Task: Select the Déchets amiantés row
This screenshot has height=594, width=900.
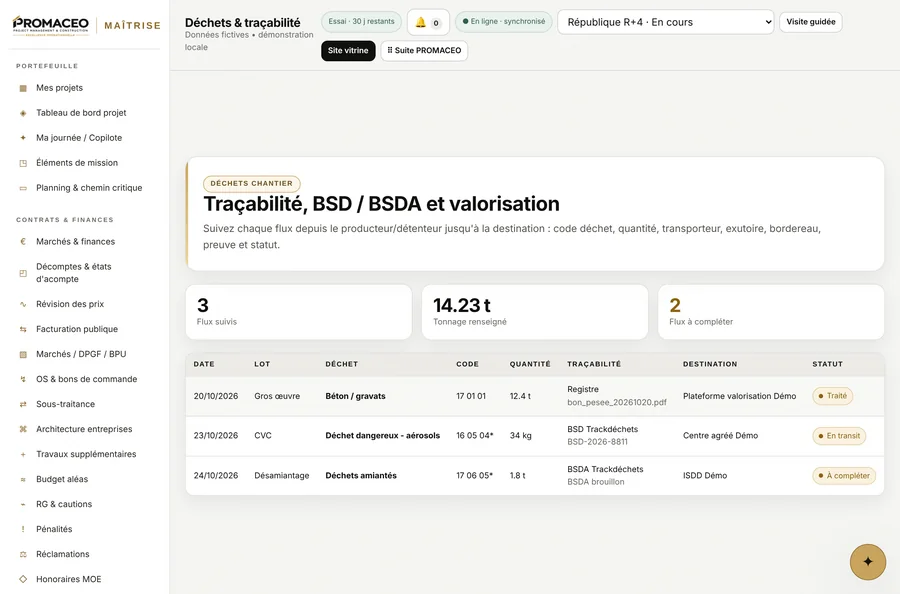Action: 534,475
